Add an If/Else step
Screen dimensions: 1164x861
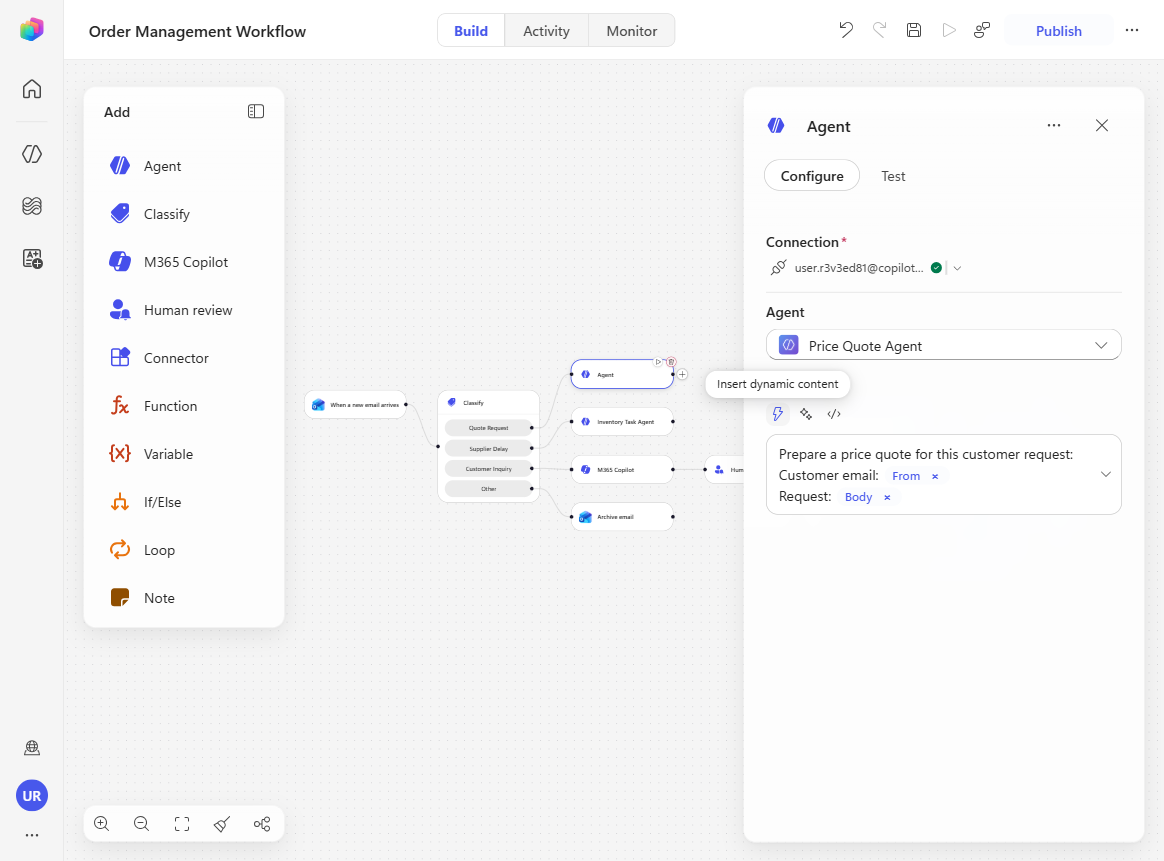(x=184, y=502)
